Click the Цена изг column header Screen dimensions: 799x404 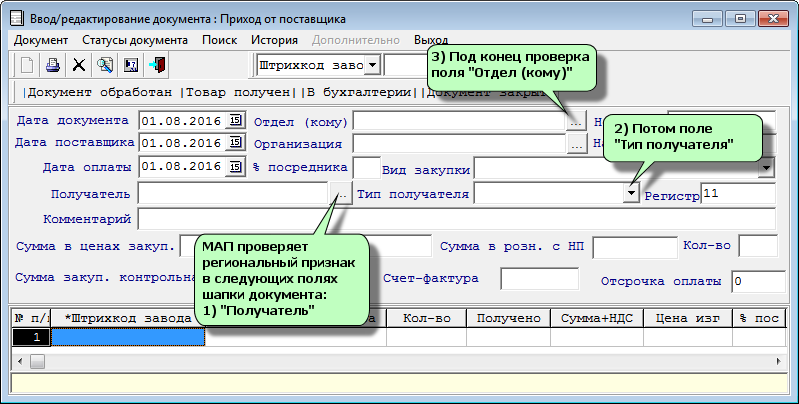[x=688, y=318]
